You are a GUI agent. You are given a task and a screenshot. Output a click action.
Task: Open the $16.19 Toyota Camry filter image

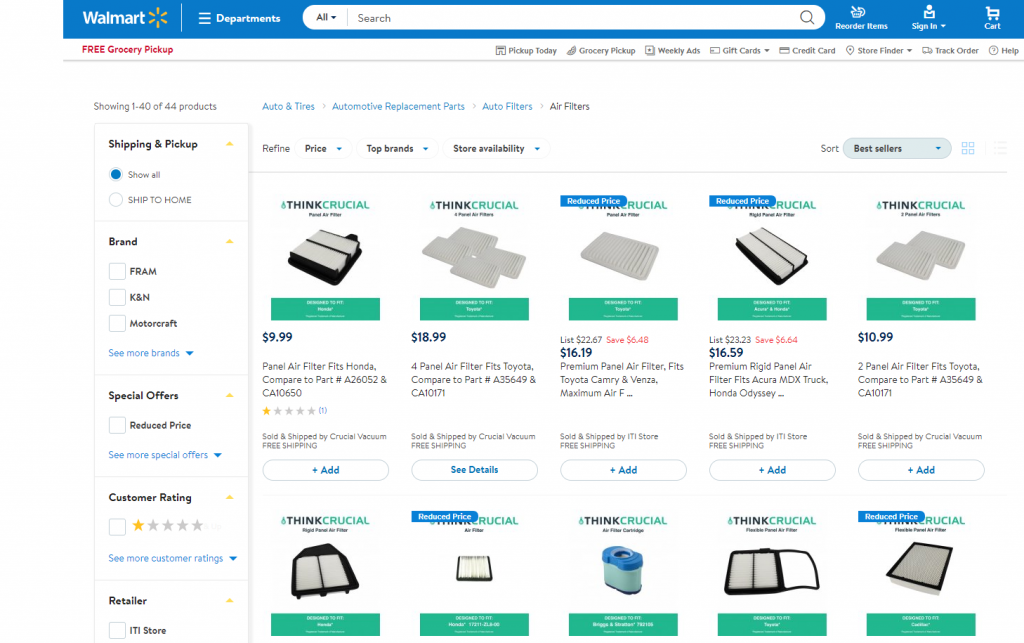[x=623, y=259]
